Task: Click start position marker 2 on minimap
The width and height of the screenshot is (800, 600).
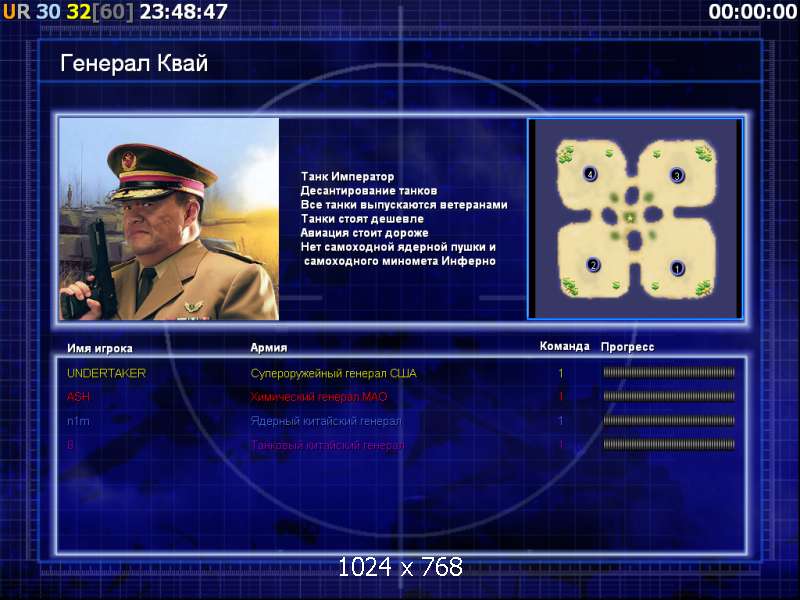Action: click(x=593, y=265)
